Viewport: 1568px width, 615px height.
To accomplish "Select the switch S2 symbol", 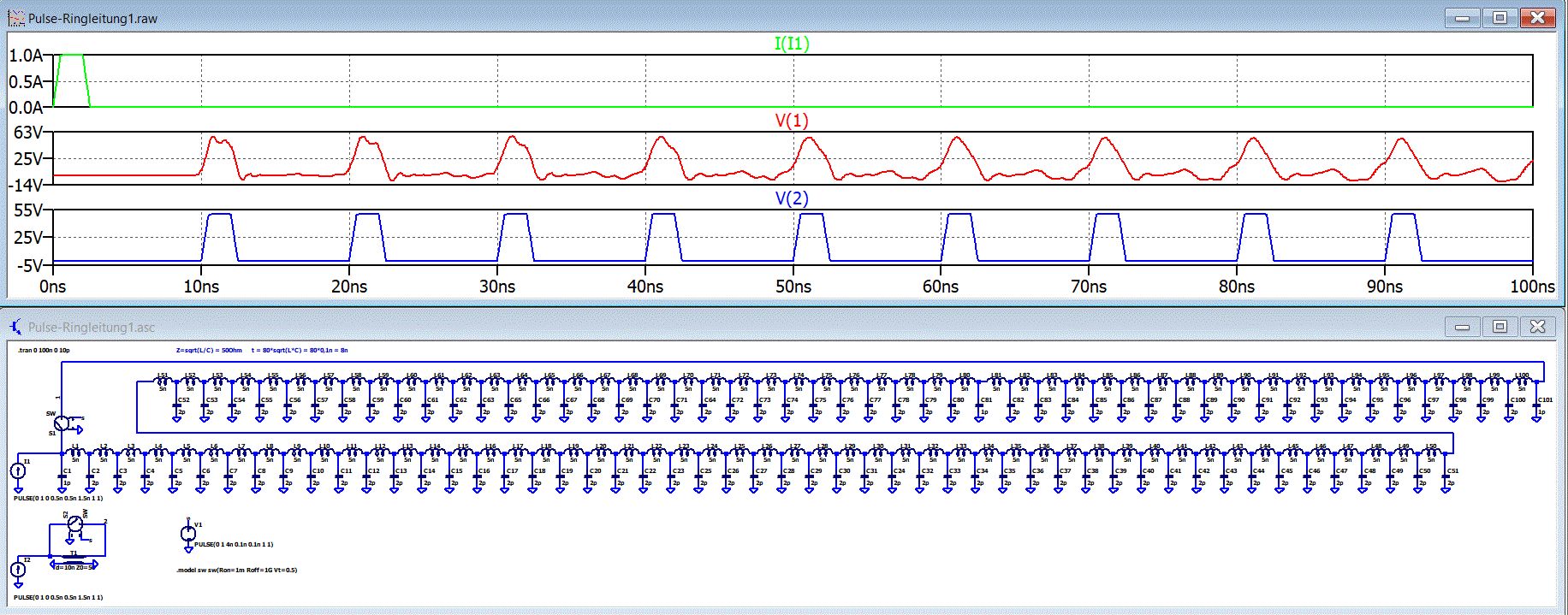I will tap(76, 524).
